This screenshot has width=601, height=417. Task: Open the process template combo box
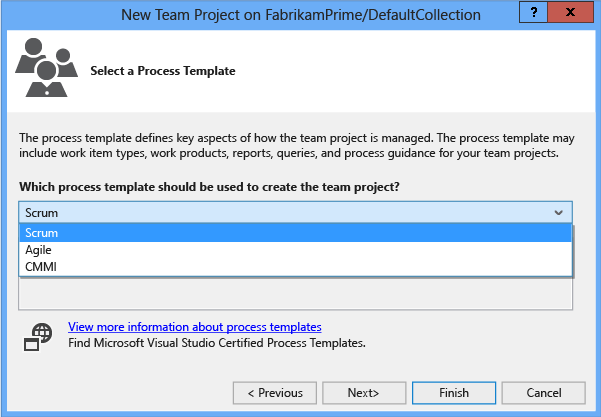coord(290,212)
